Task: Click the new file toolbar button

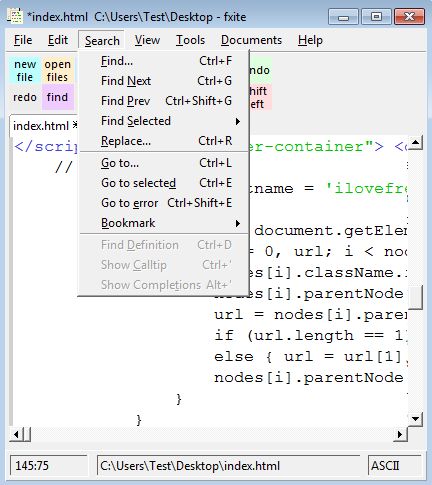Action: 25,70
